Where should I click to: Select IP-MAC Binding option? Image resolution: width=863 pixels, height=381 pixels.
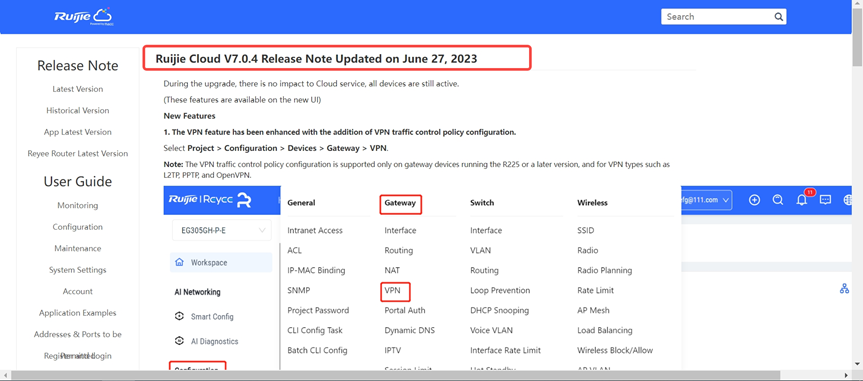click(316, 270)
